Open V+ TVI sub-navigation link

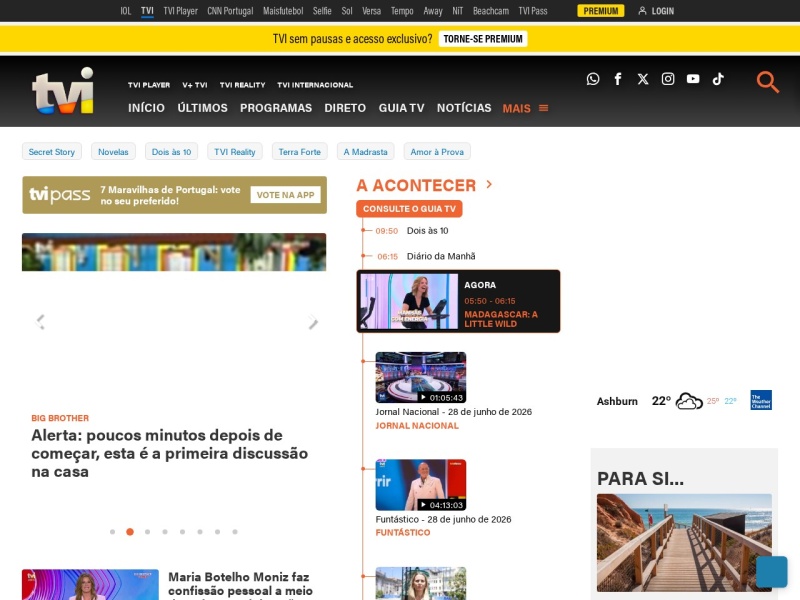click(195, 85)
